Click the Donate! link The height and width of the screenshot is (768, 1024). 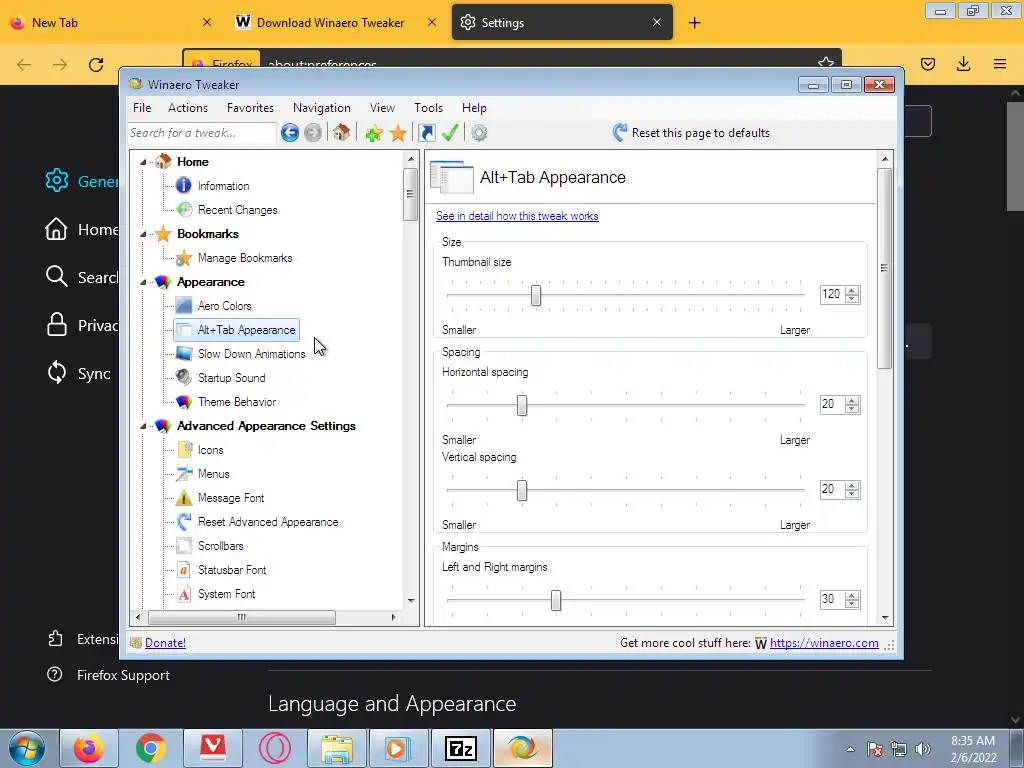point(165,643)
